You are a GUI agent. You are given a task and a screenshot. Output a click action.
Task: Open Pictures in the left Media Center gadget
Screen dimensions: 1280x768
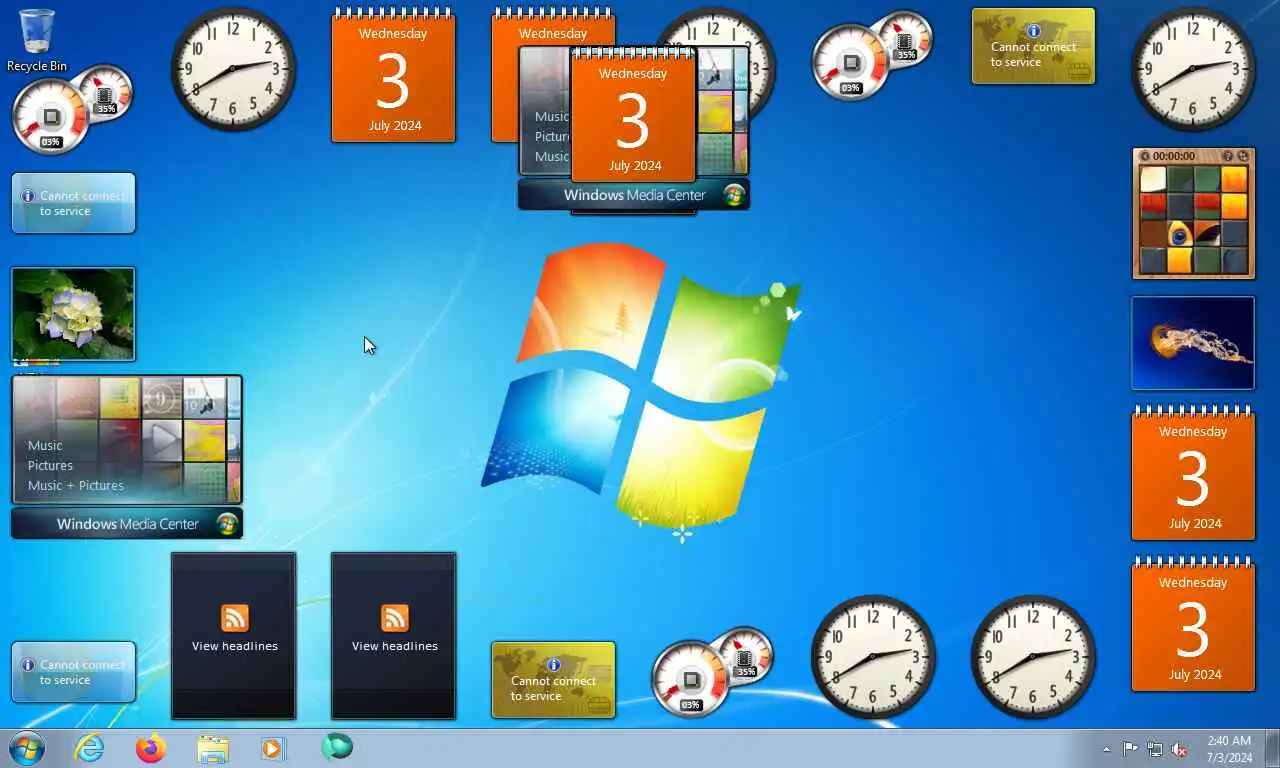coord(50,466)
